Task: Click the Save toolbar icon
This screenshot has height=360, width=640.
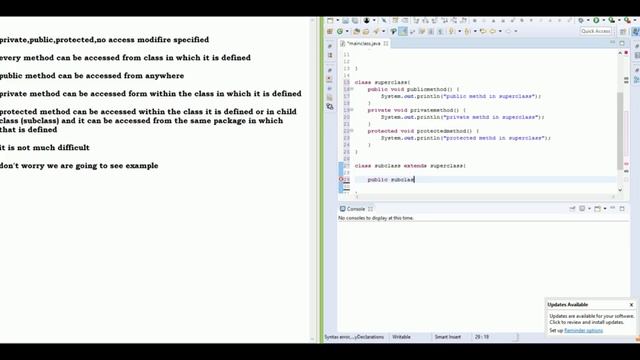Action: point(345,20)
